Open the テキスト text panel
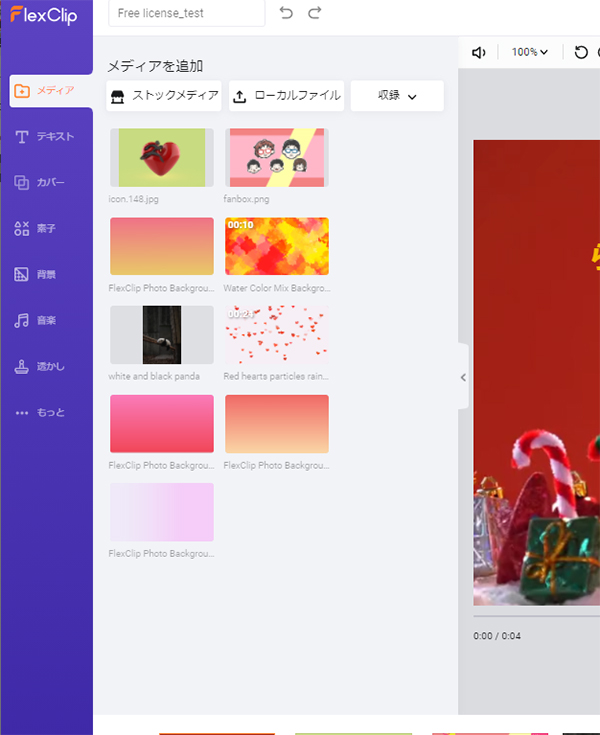This screenshot has height=735, width=600. [46, 136]
